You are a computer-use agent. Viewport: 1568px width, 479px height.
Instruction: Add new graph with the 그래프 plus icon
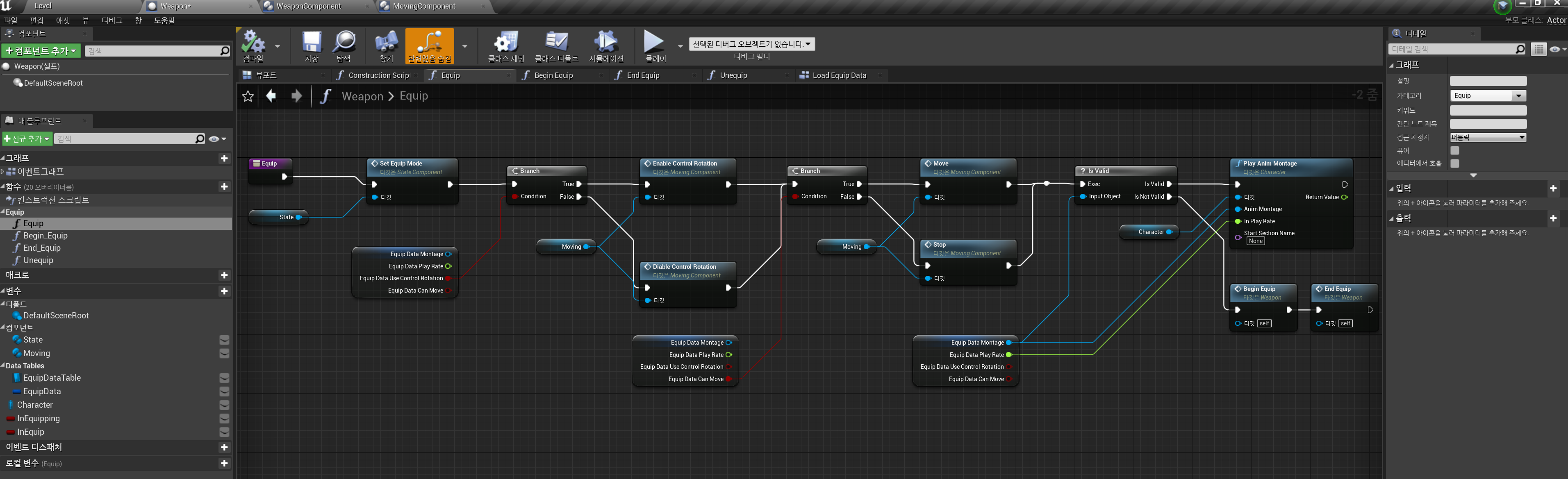pyautogui.click(x=224, y=158)
